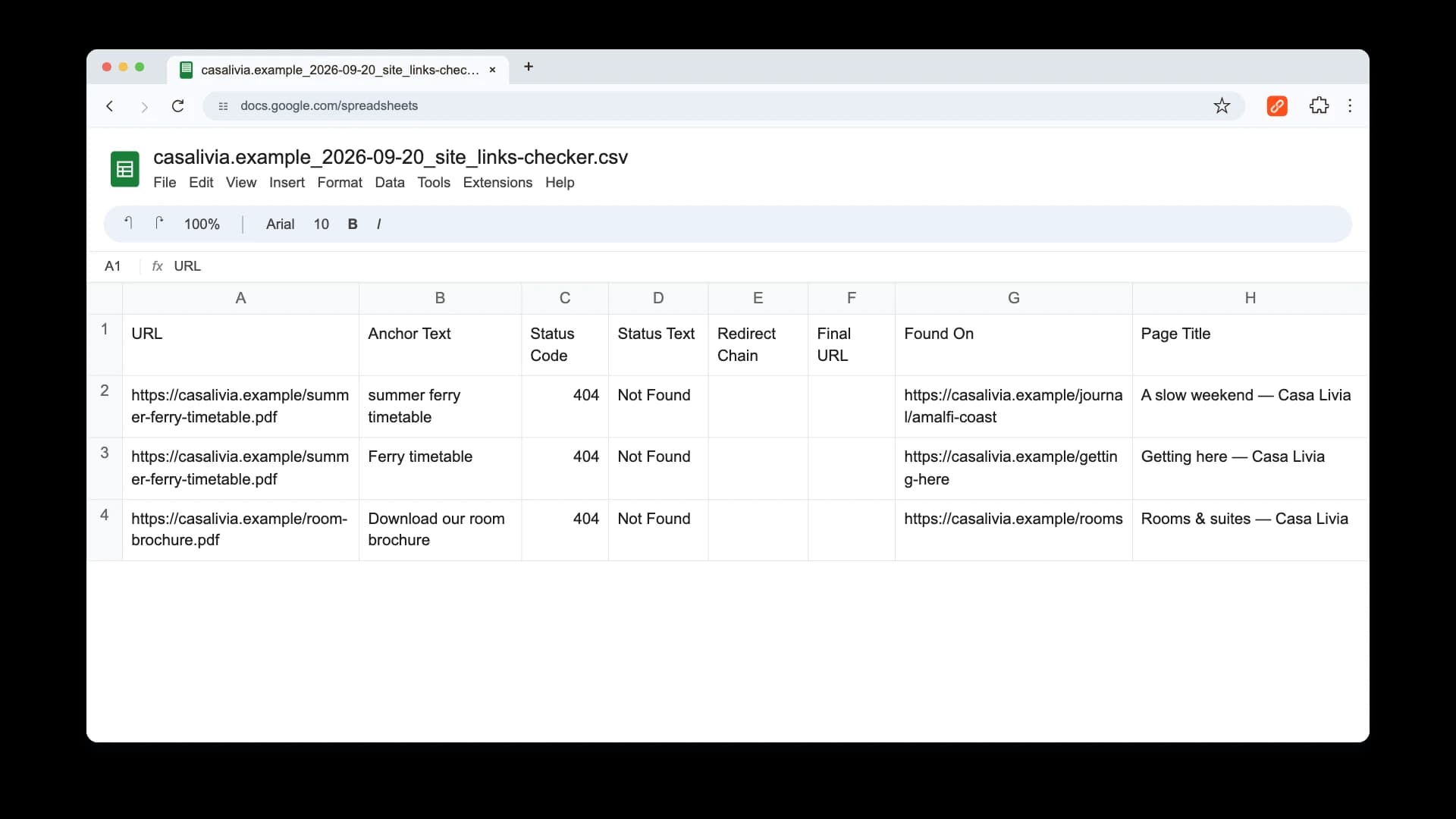Screen dimensions: 1456x819
Task: Open the browser three-dot menu
Action: [1350, 105]
